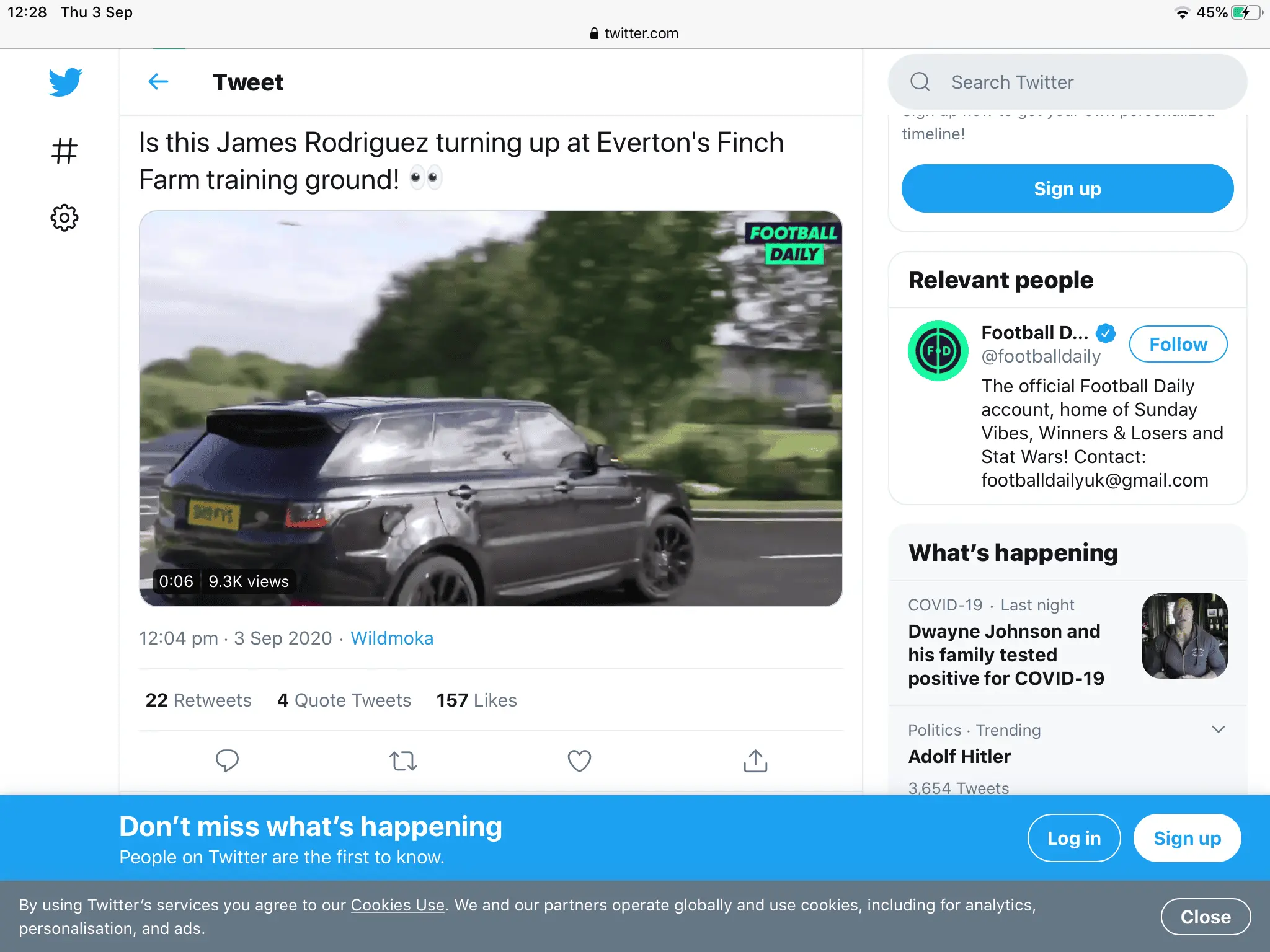The image size is (1270, 952).
Task: Reply to the tweet with the comment icon
Action: pos(227,760)
